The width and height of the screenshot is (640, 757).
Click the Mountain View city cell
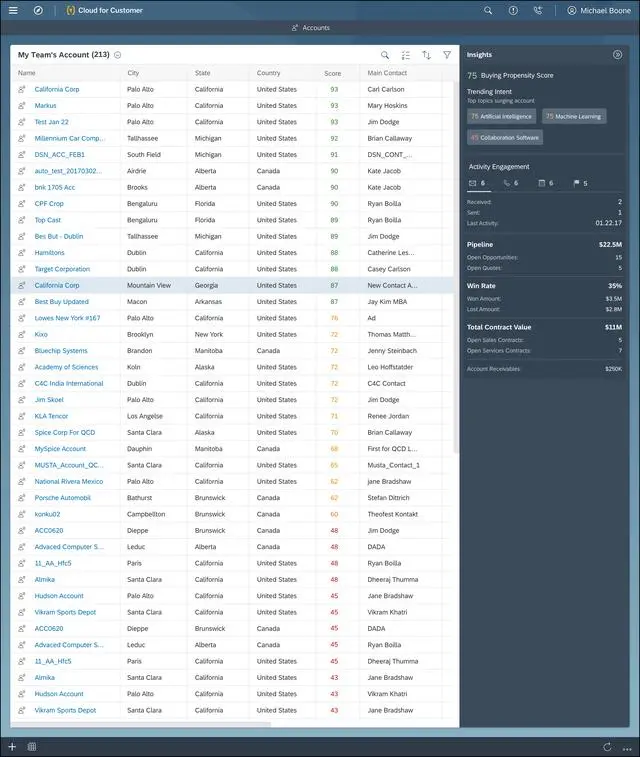(x=149, y=286)
